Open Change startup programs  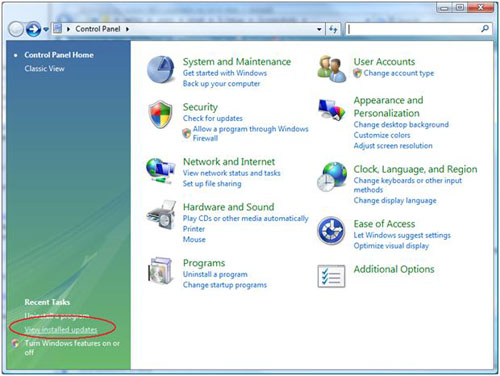[225, 285]
